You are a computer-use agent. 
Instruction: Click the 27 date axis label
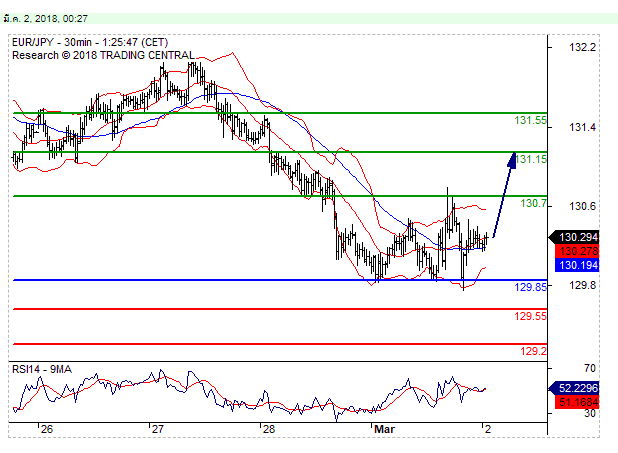pyautogui.click(x=158, y=429)
